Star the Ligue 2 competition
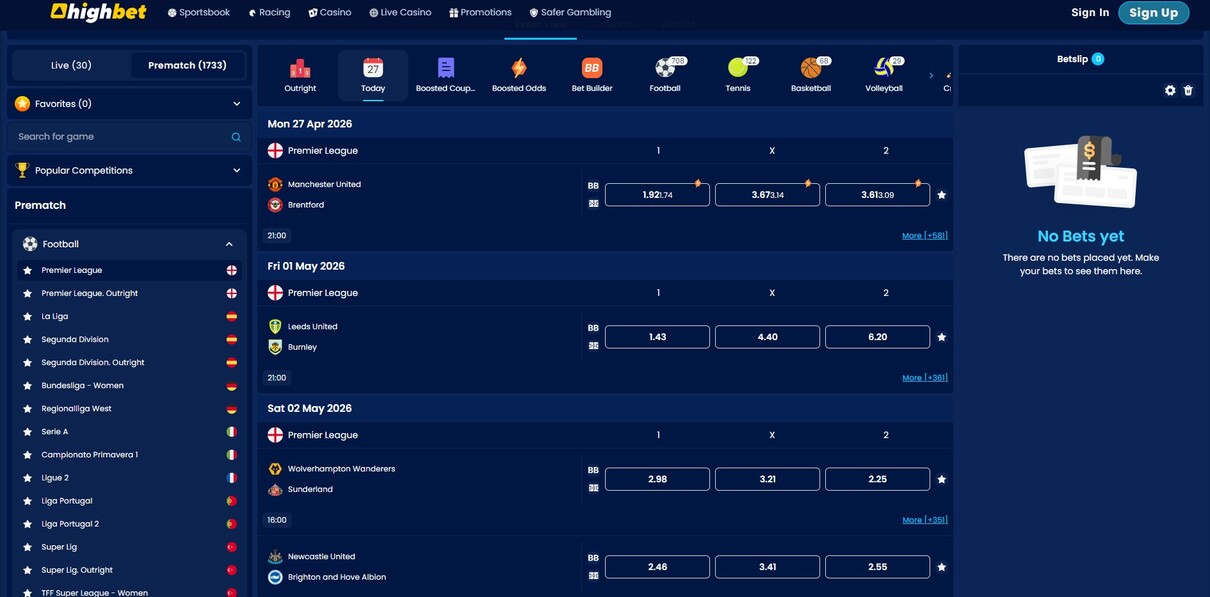The image size is (1210, 597). (x=27, y=478)
